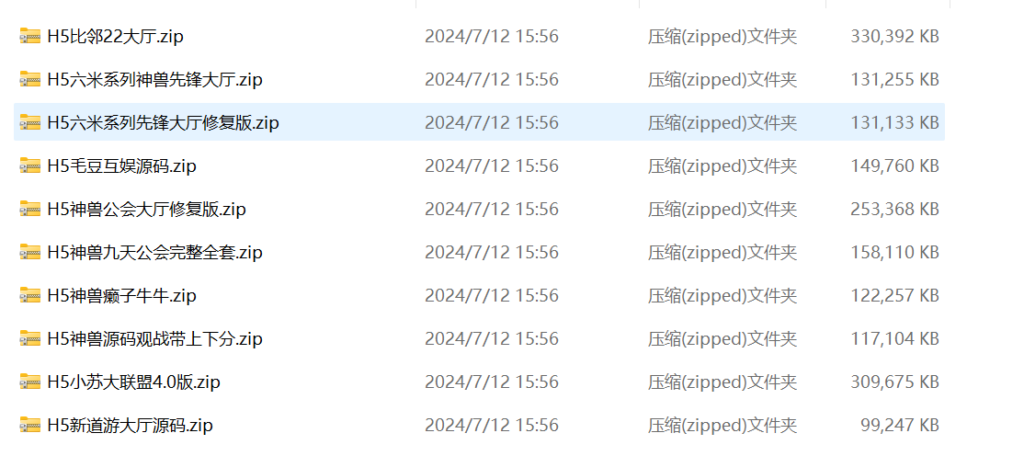This screenshot has height=456, width=1024.
Task: Select the file name H5神兽癞子牛牛.zip
Action: click(121, 296)
